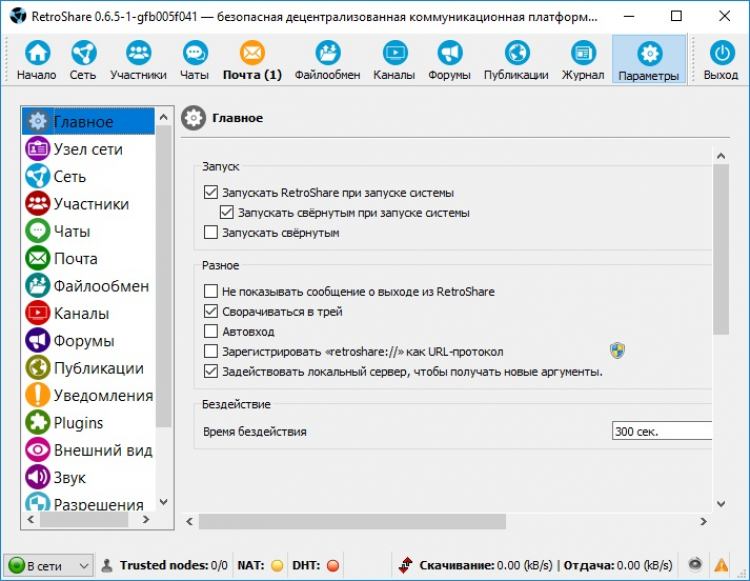The width and height of the screenshot is (750, 581).
Task: Click sidebar list scroll down arrow
Action: (164, 502)
